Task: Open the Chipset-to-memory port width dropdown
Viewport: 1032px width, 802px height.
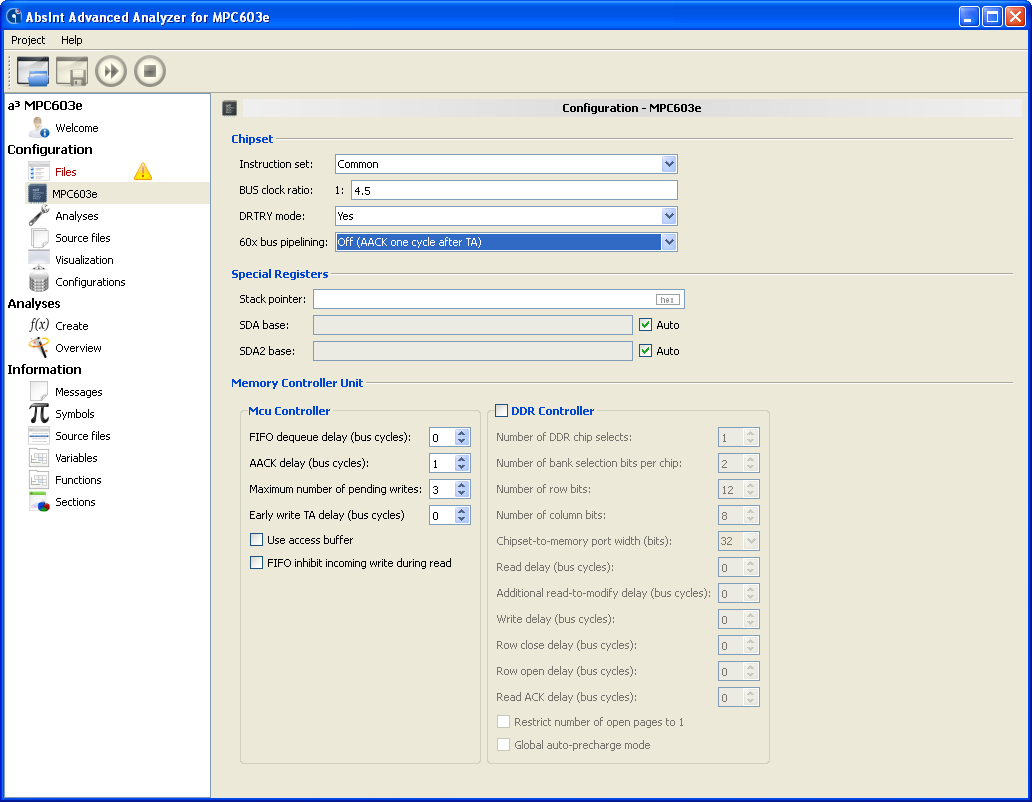Action: (x=751, y=541)
